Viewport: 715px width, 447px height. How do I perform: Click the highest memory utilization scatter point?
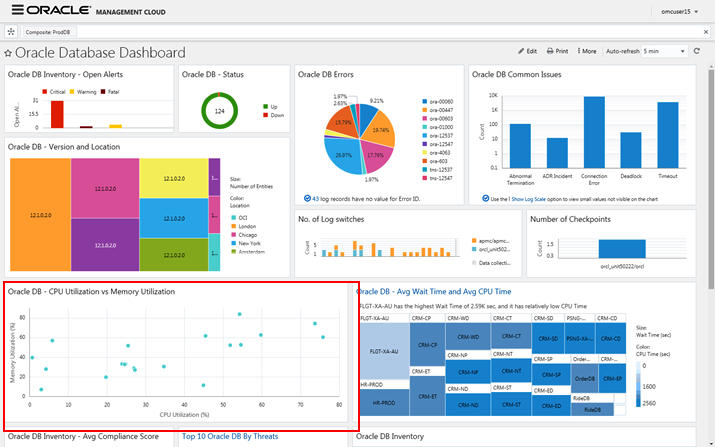239,314
